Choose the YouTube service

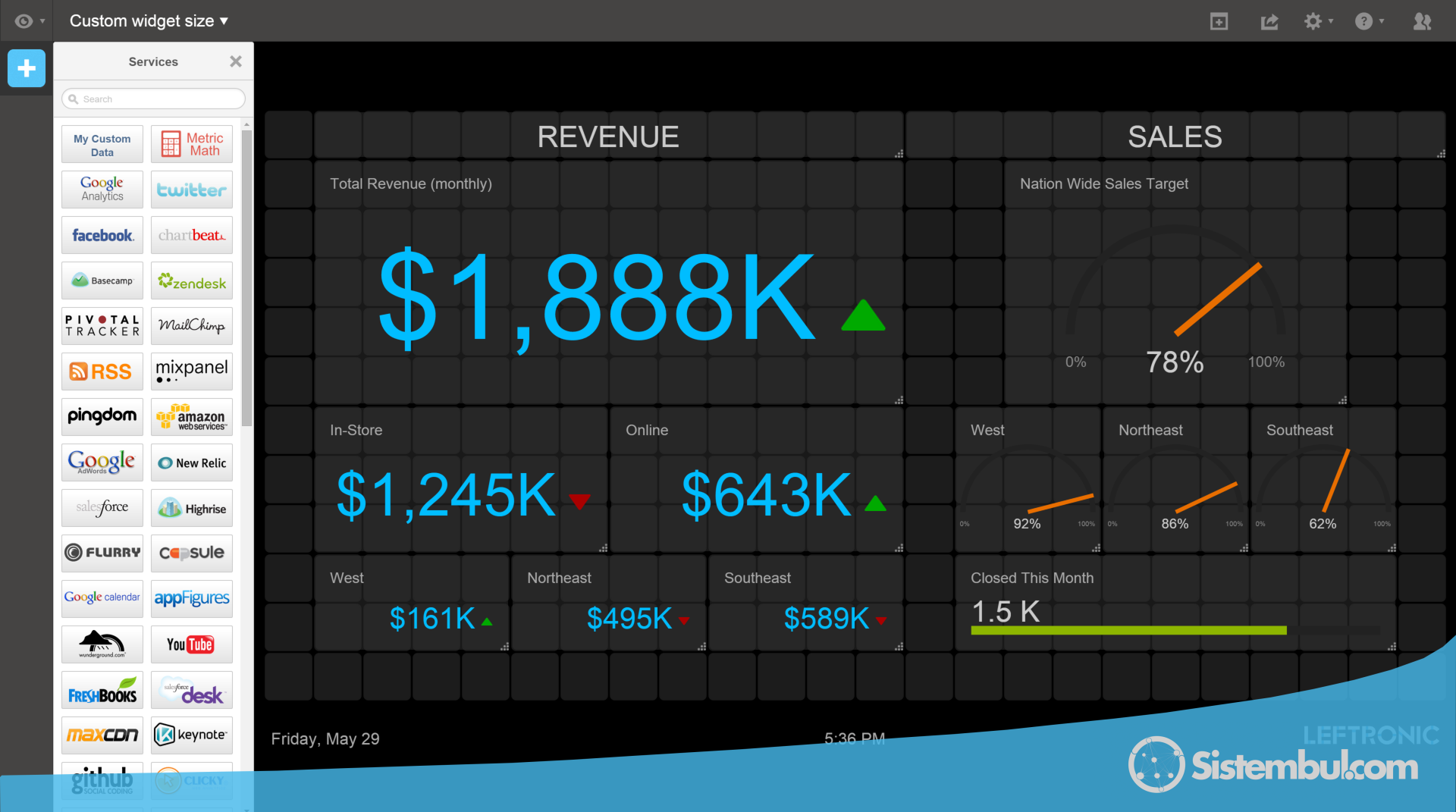tap(192, 644)
